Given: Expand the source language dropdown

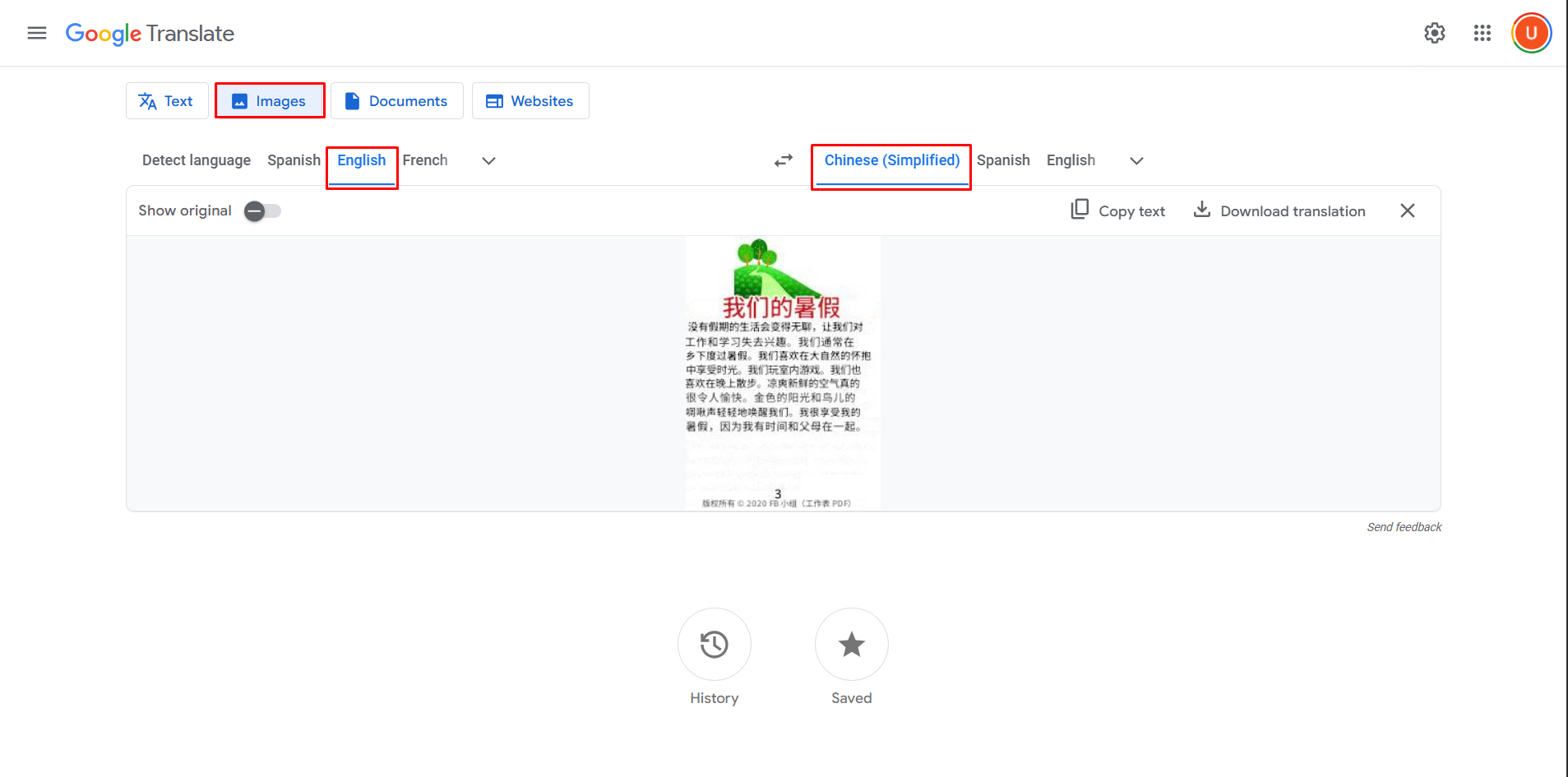Looking at the screenshot, I should (x=488, y=160).
